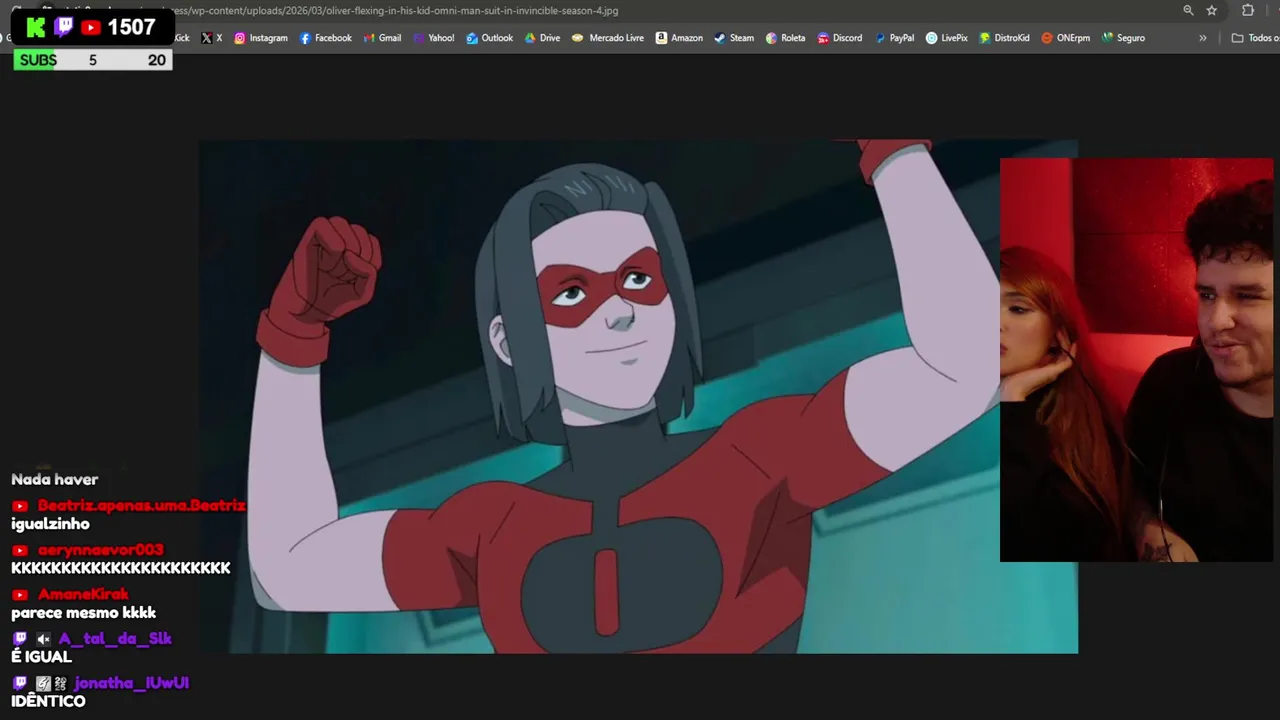Click the Oliver flexing cartoon image
1280x720 pixels.
(638, 397)
